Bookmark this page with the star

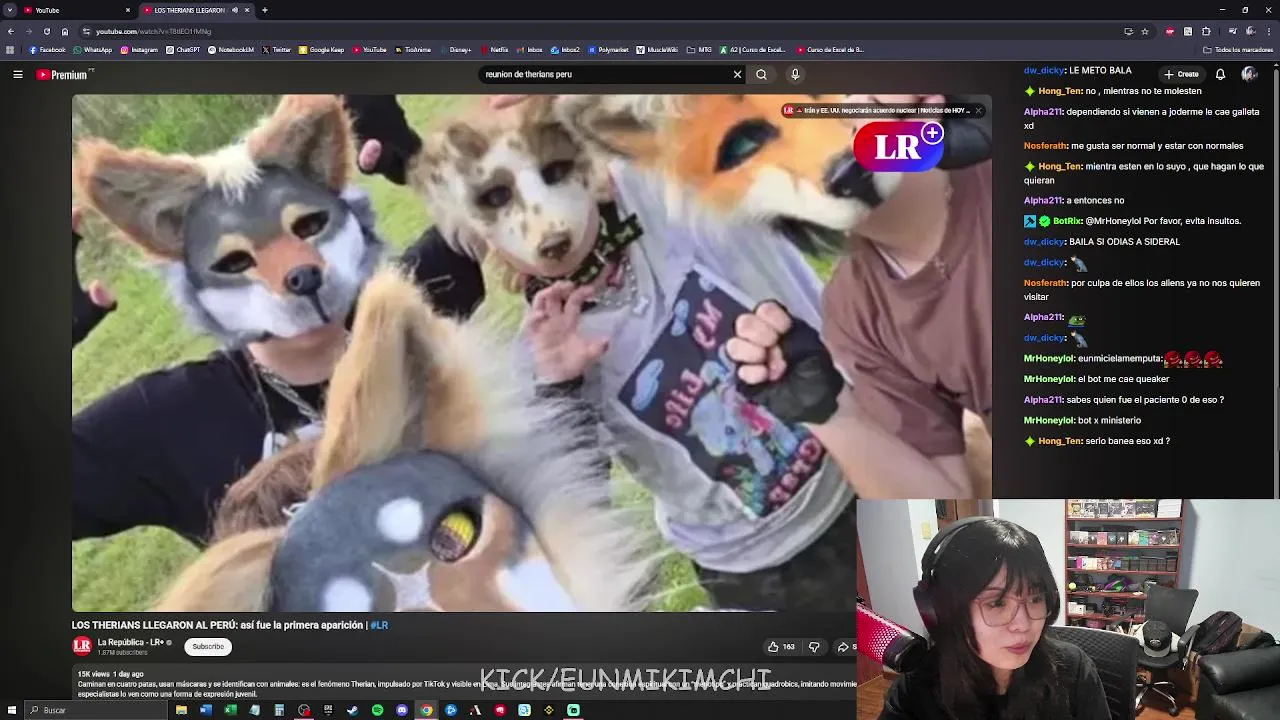pos(1145,31)
